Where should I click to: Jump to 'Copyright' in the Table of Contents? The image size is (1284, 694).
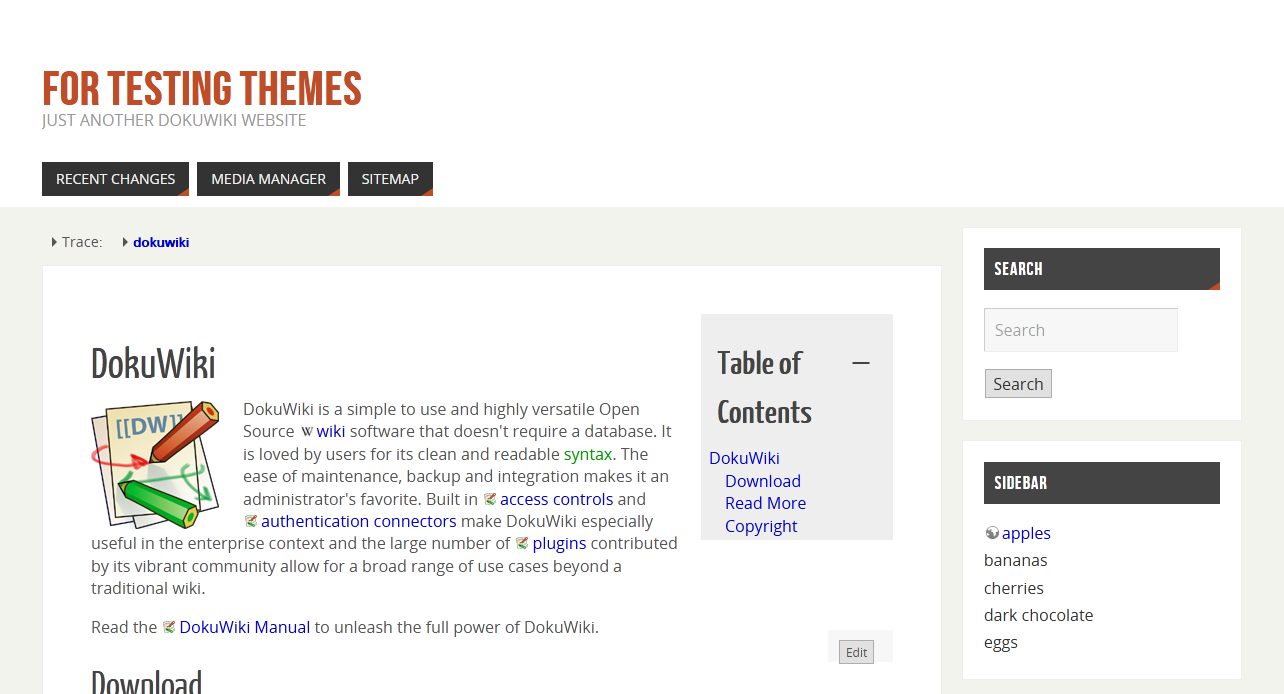click(x=761, y=525)
